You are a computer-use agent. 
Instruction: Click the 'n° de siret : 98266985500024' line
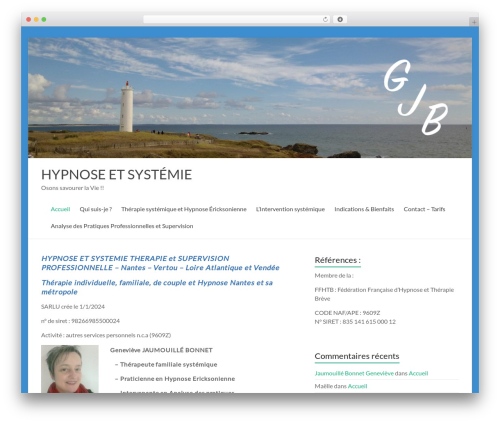coord(80,321)
